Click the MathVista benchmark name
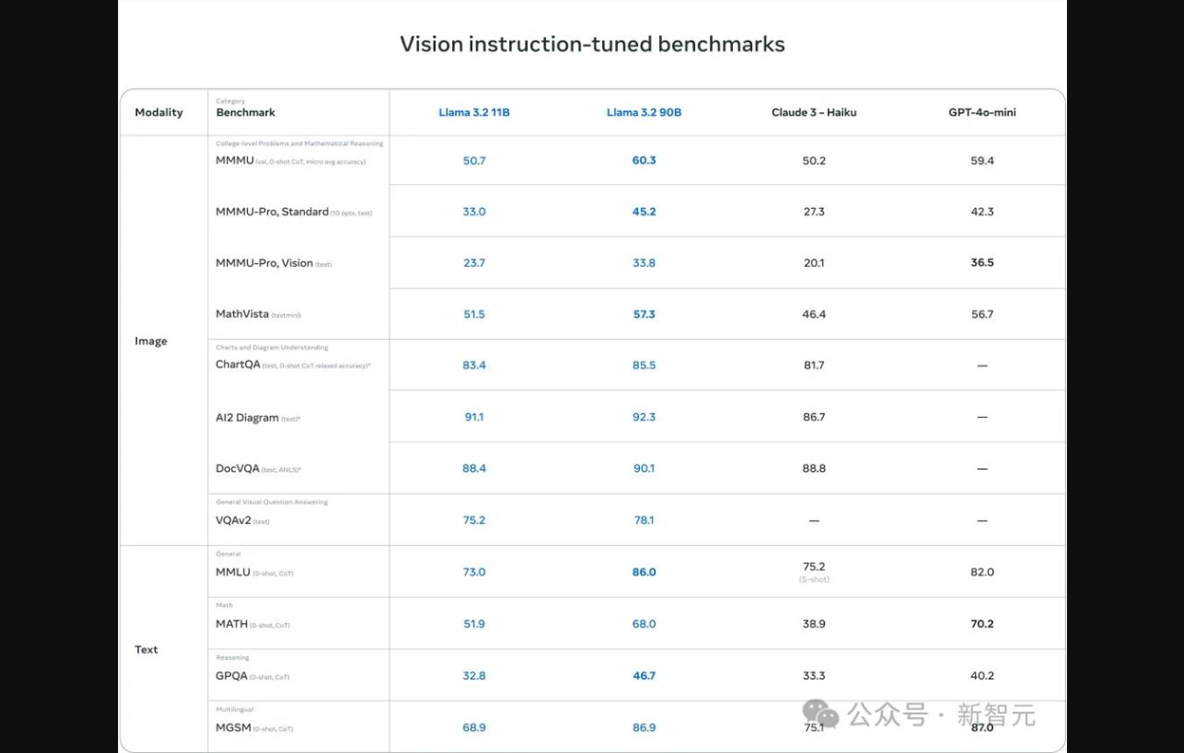1184x753 pixels. click(242, 314)
